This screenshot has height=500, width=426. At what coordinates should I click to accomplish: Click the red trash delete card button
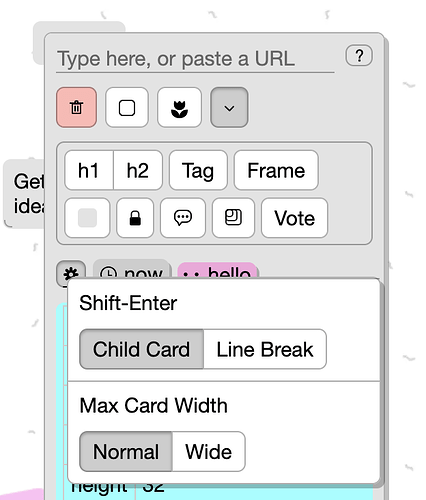pyautogui.click(x=77, y=107)
